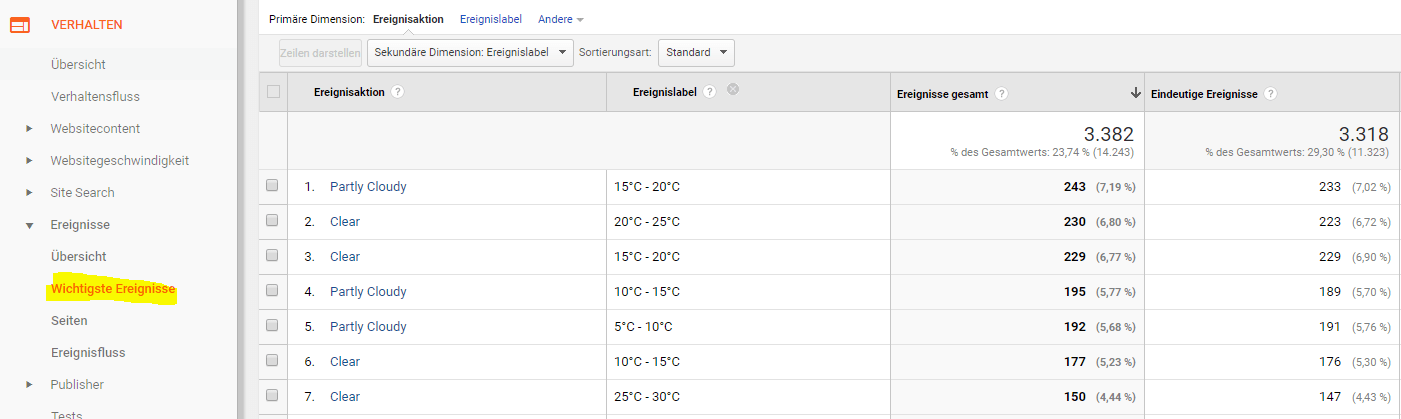Viewport: 1401px width, 419px height.
Task: Click the Zeilen darstellen button
Action: click(x=320, y=52)
